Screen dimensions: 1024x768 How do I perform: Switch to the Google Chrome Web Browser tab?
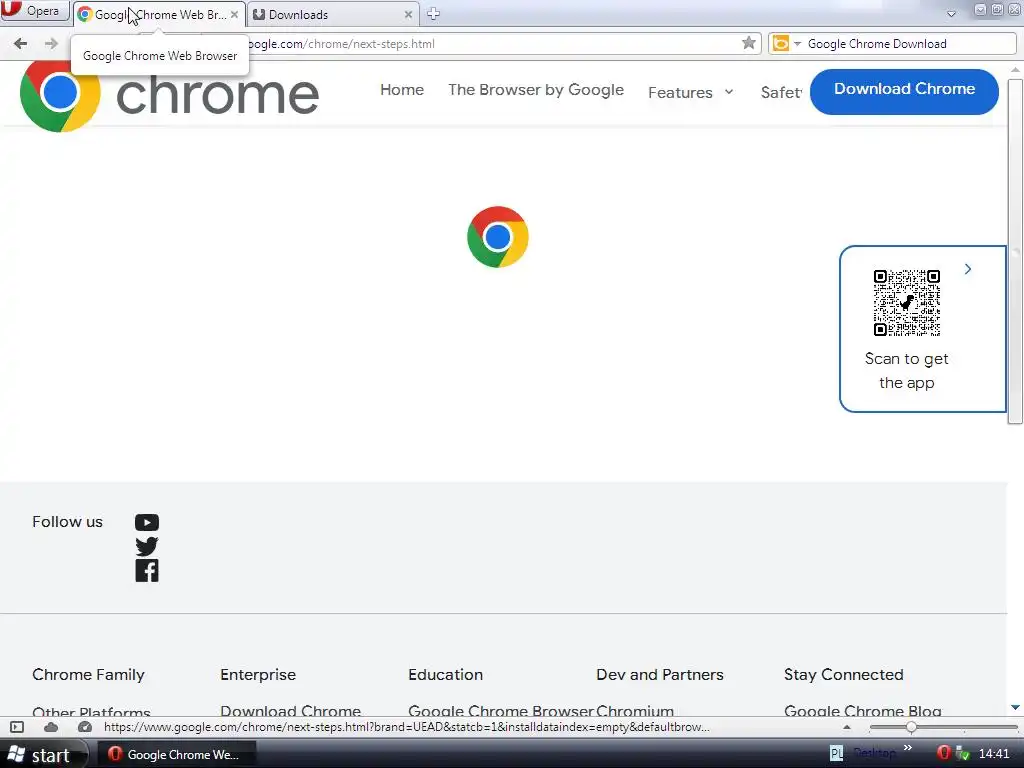coord(160,14)
